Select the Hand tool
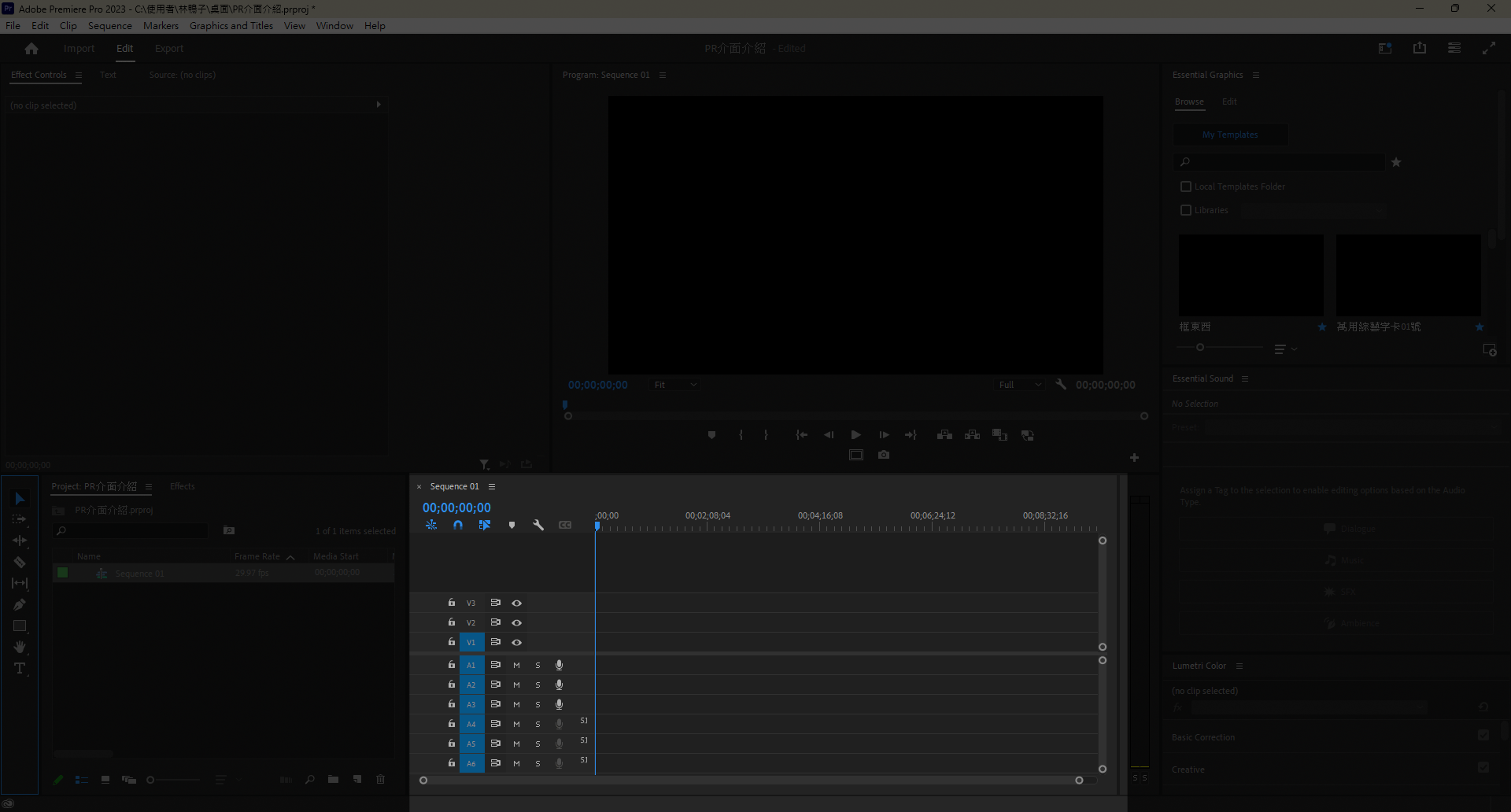The image size is (1511, 812). click(20, 647)
